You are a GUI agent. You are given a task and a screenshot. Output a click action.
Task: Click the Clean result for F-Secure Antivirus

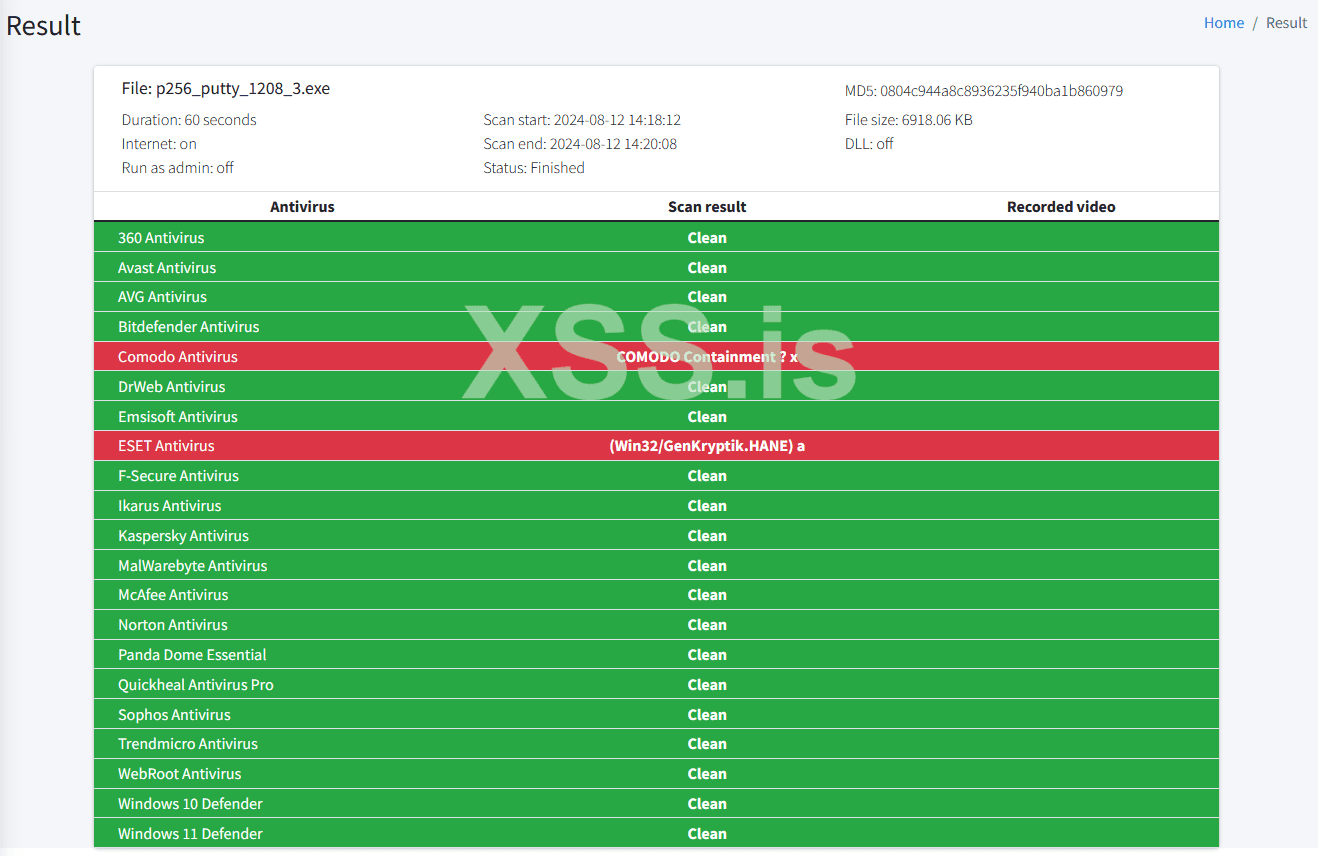tap(707, 476)
